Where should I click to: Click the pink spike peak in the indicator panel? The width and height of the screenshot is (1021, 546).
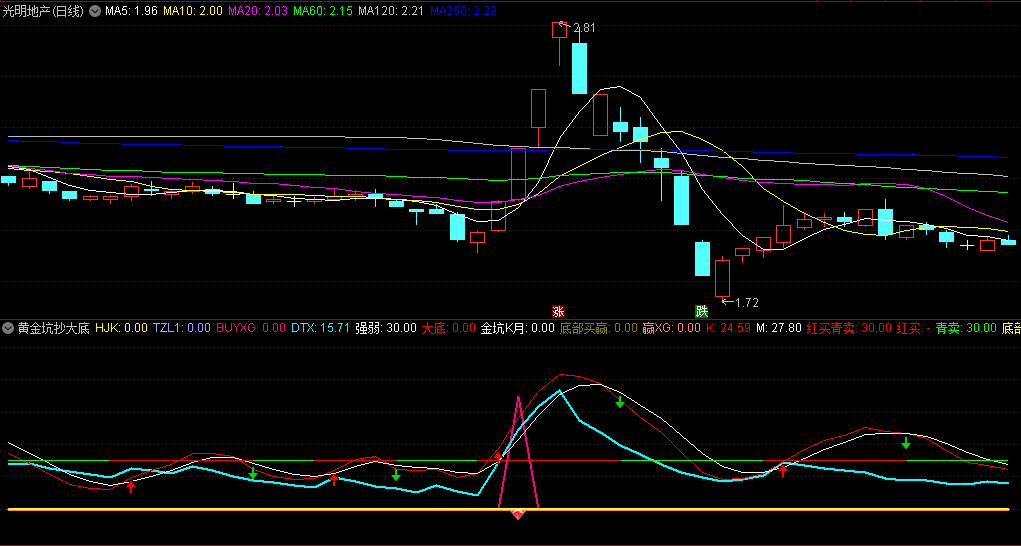(518, 400)
